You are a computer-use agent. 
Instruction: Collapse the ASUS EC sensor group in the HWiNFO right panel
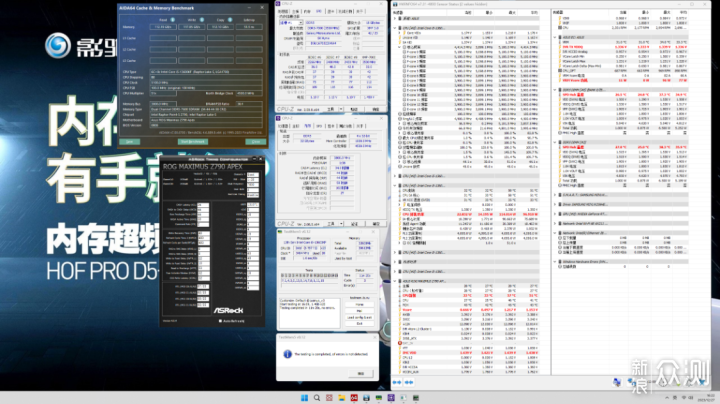(555, 37)
